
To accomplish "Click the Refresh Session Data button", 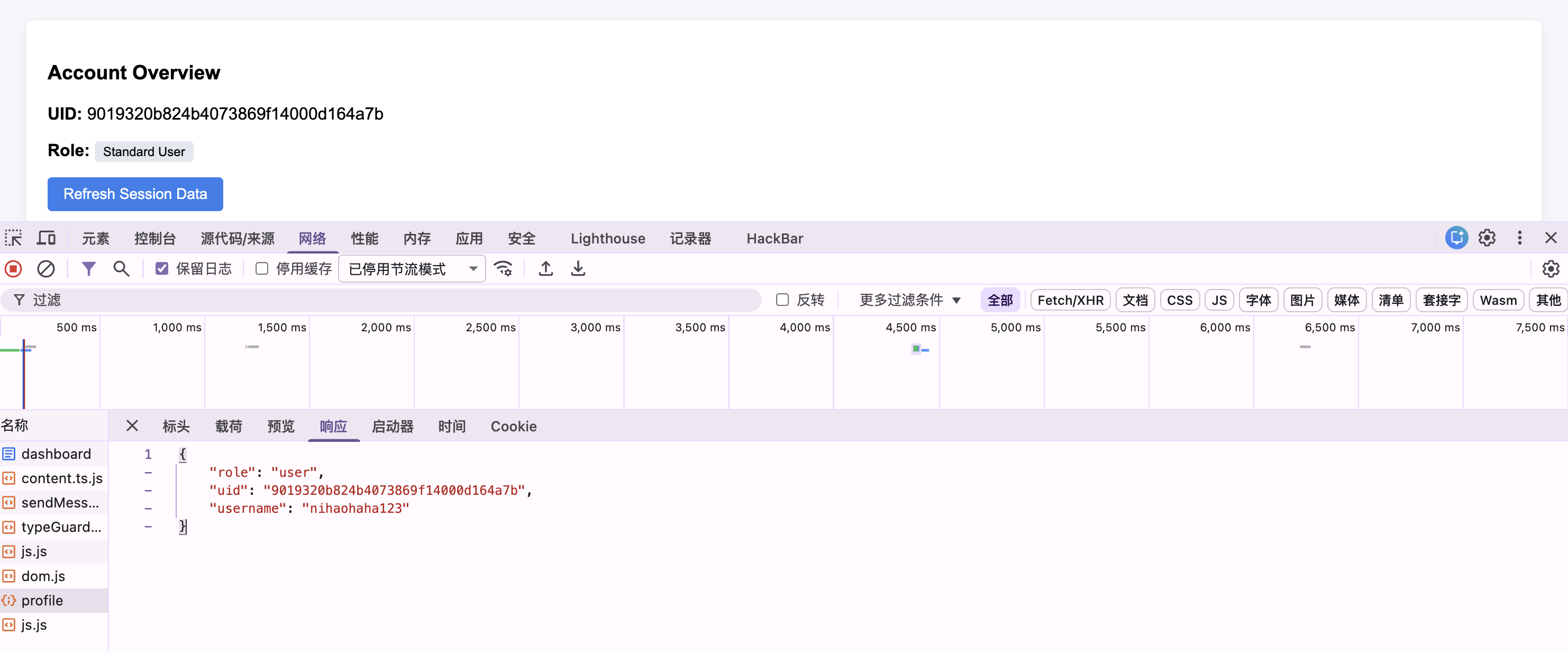I will (x=135, y=194).
